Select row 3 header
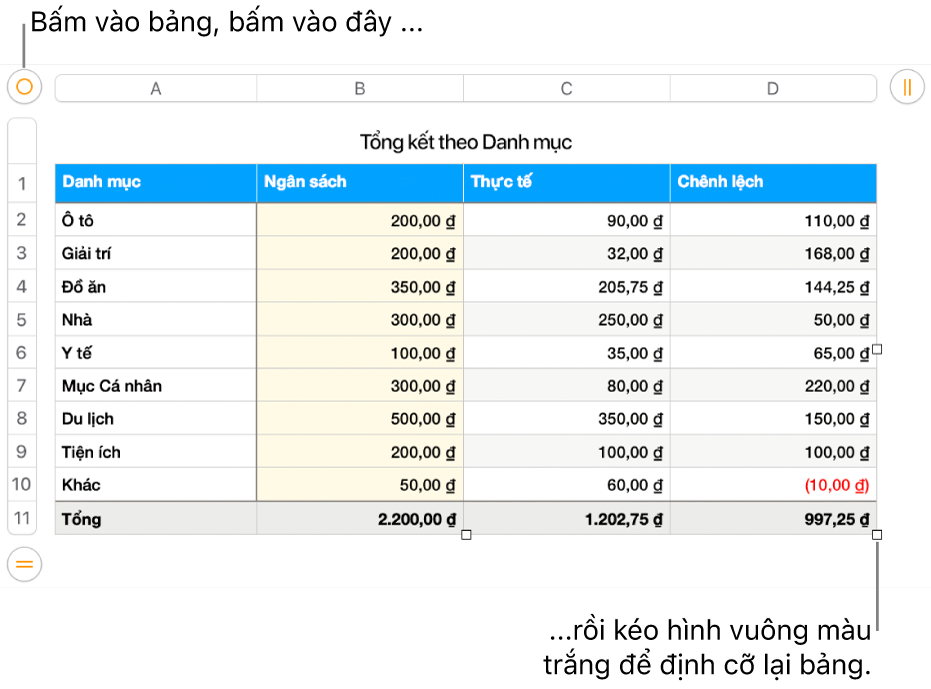Screen dimensions: 931x689 (x=22, y=253)
